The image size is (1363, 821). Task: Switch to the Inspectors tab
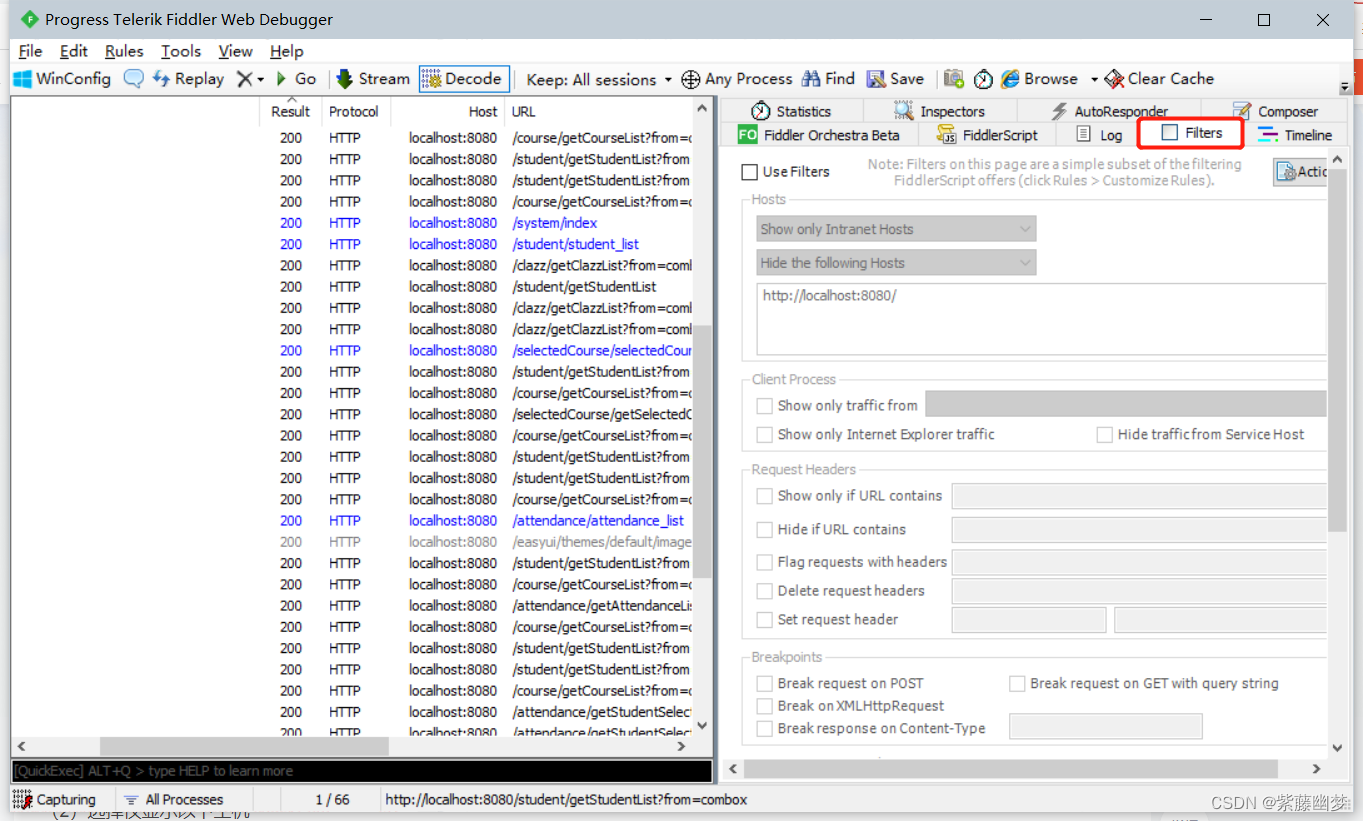click(x=940, y=111)
